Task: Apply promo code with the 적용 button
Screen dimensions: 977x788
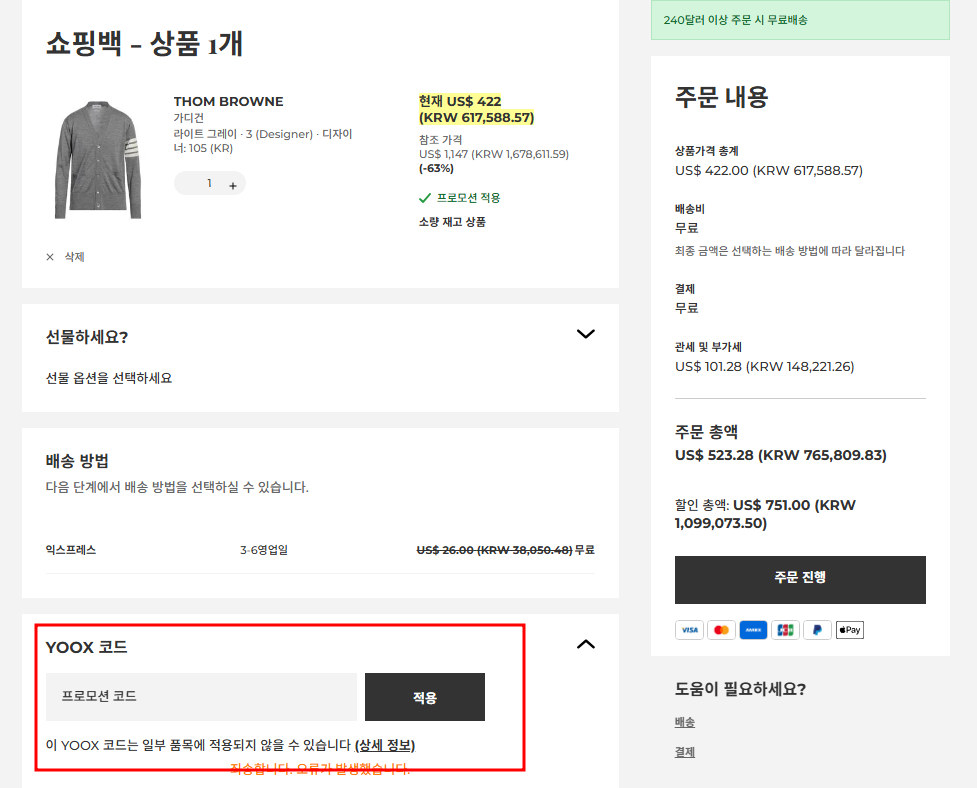Action: tap(424, 697)
